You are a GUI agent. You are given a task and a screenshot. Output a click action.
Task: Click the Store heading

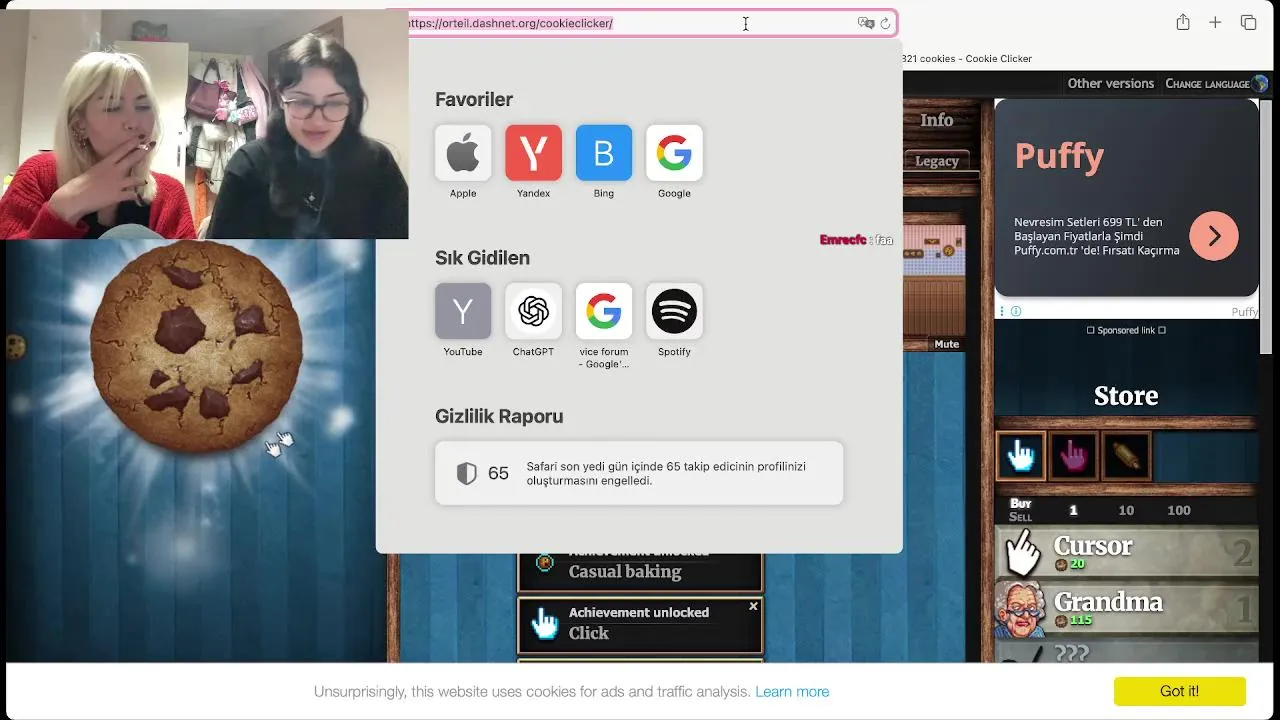1126,396
